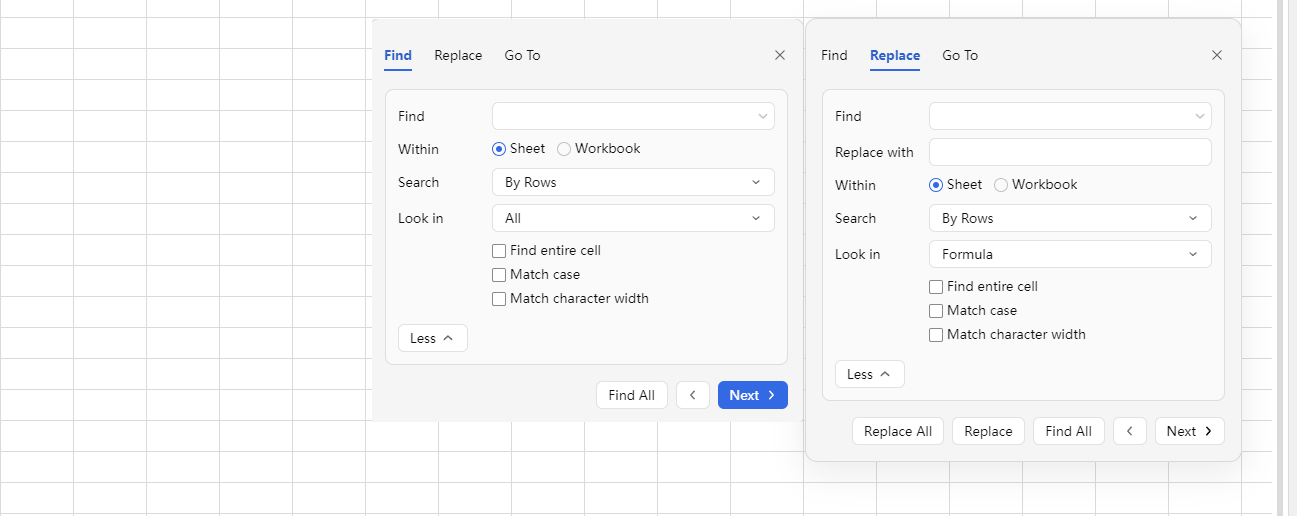Collapse options with Less in Find dialog
The width and height of the screenshot is (1297, 516).
[433, 338]
